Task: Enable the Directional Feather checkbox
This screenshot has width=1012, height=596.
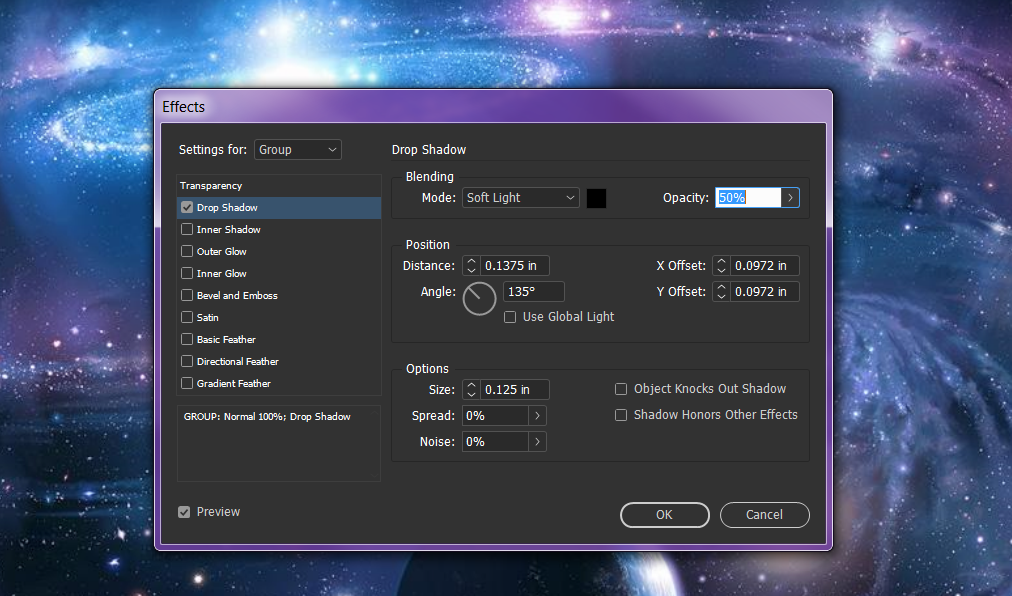Action: pyautogui.click(x=187, y=361)
